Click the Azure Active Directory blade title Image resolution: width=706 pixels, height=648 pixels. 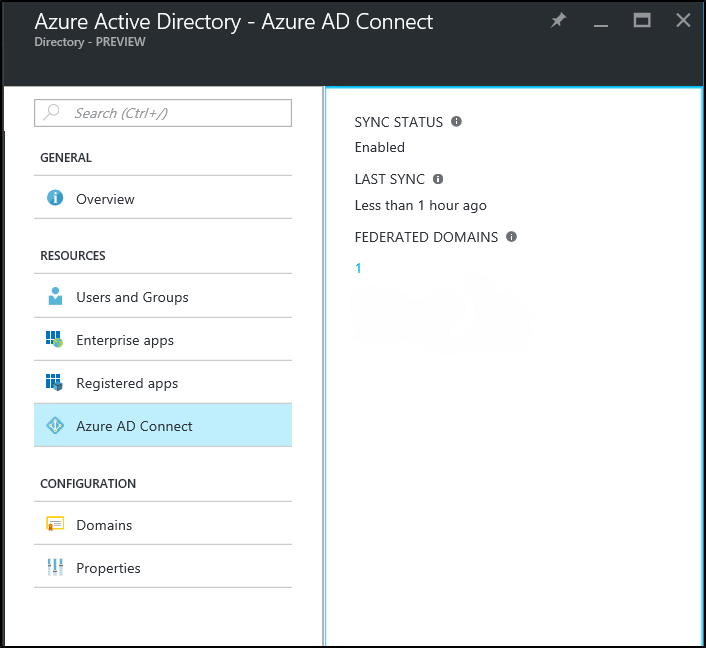(x=234, y=22)
